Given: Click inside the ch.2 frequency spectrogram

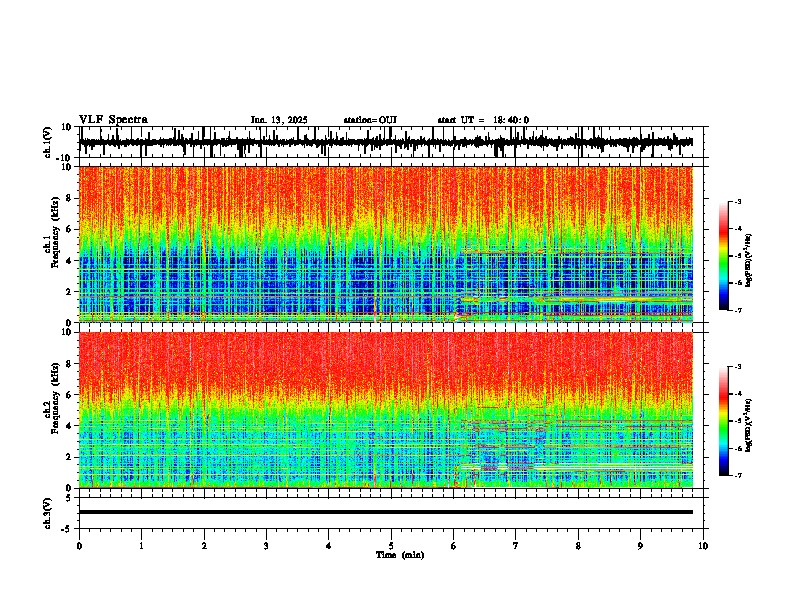Looking at the screenshot, I should tap(386, 410).
